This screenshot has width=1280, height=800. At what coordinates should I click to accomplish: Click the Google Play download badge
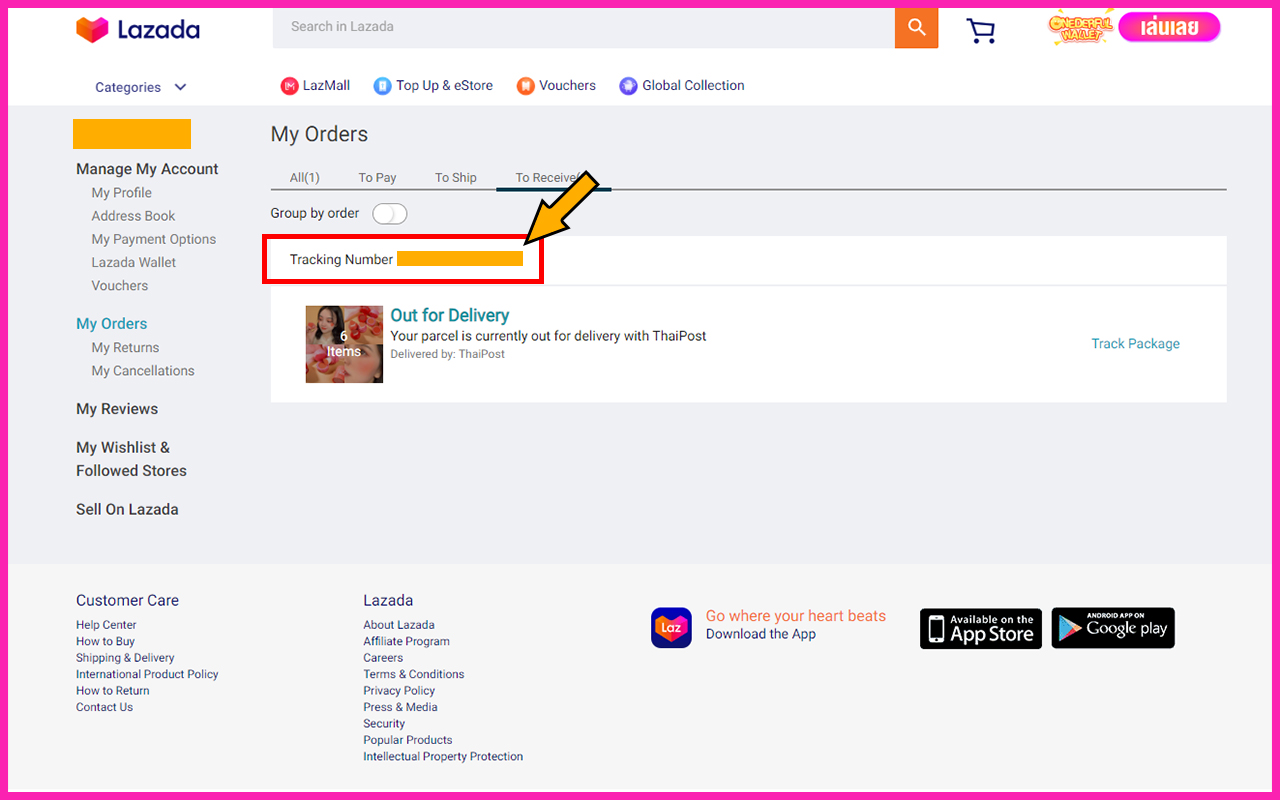(x=1112, y=628)
